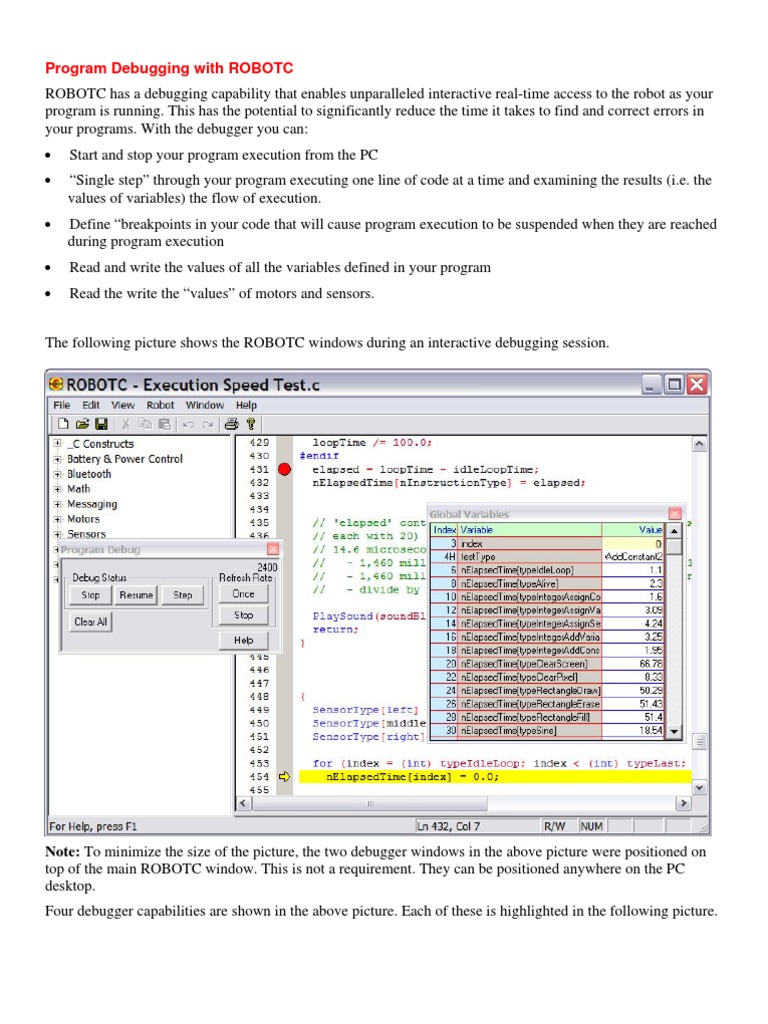This screenshot has height=1024, width=768.
Task: Expand the Math tree node
Action: click(57, 489)
